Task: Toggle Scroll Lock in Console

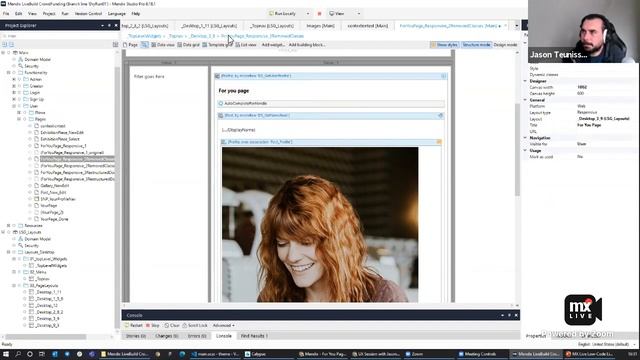Action: (195, 326)
